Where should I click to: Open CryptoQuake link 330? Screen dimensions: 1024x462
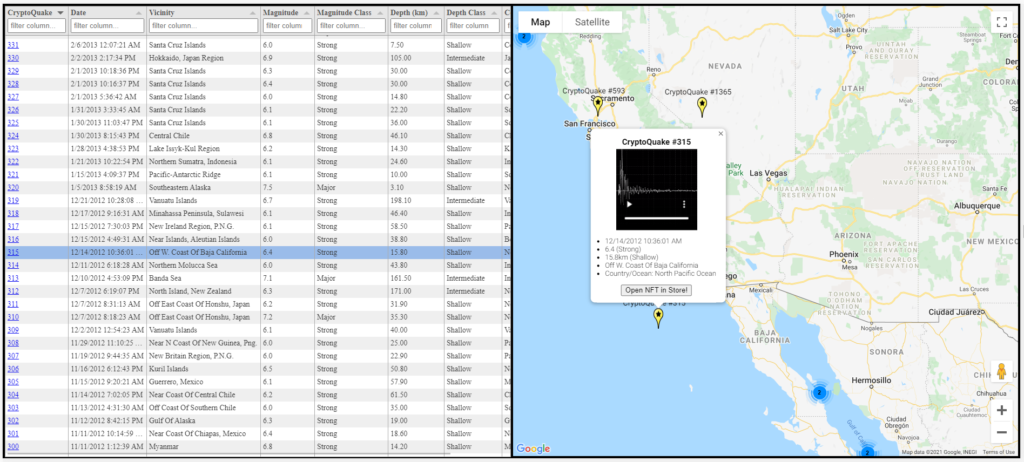(13, 58)
